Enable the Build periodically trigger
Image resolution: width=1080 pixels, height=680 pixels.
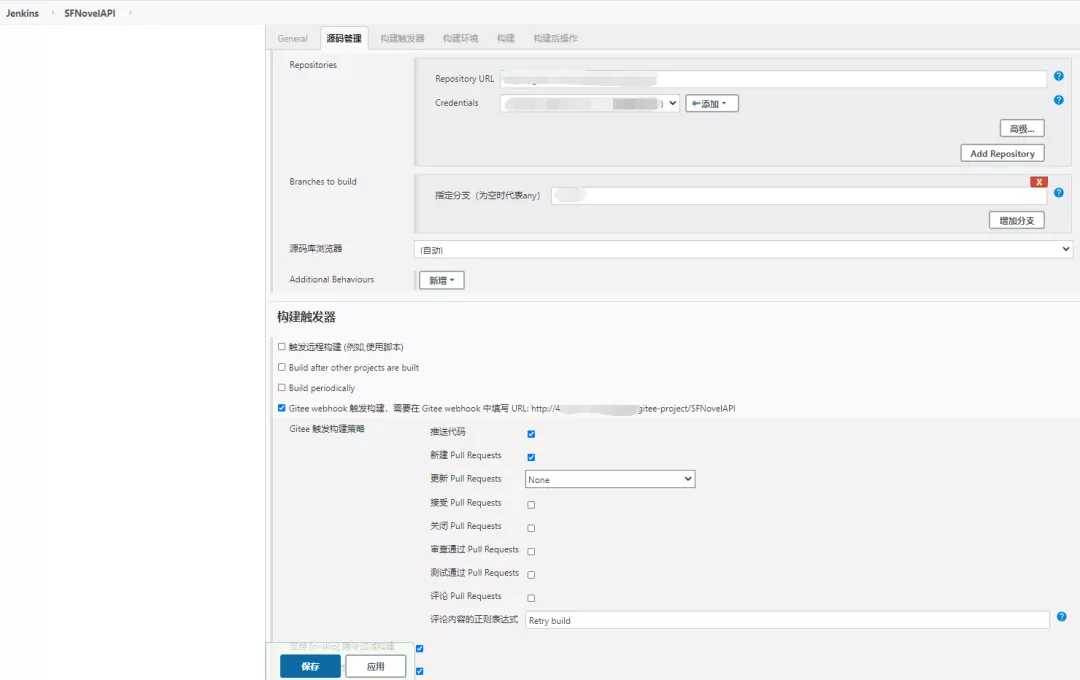281,388
